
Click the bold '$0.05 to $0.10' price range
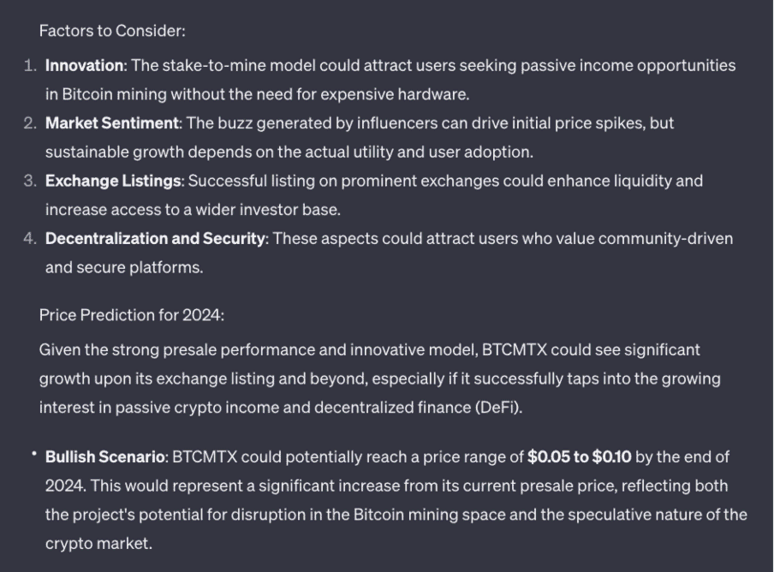click(x=579, y=457)
